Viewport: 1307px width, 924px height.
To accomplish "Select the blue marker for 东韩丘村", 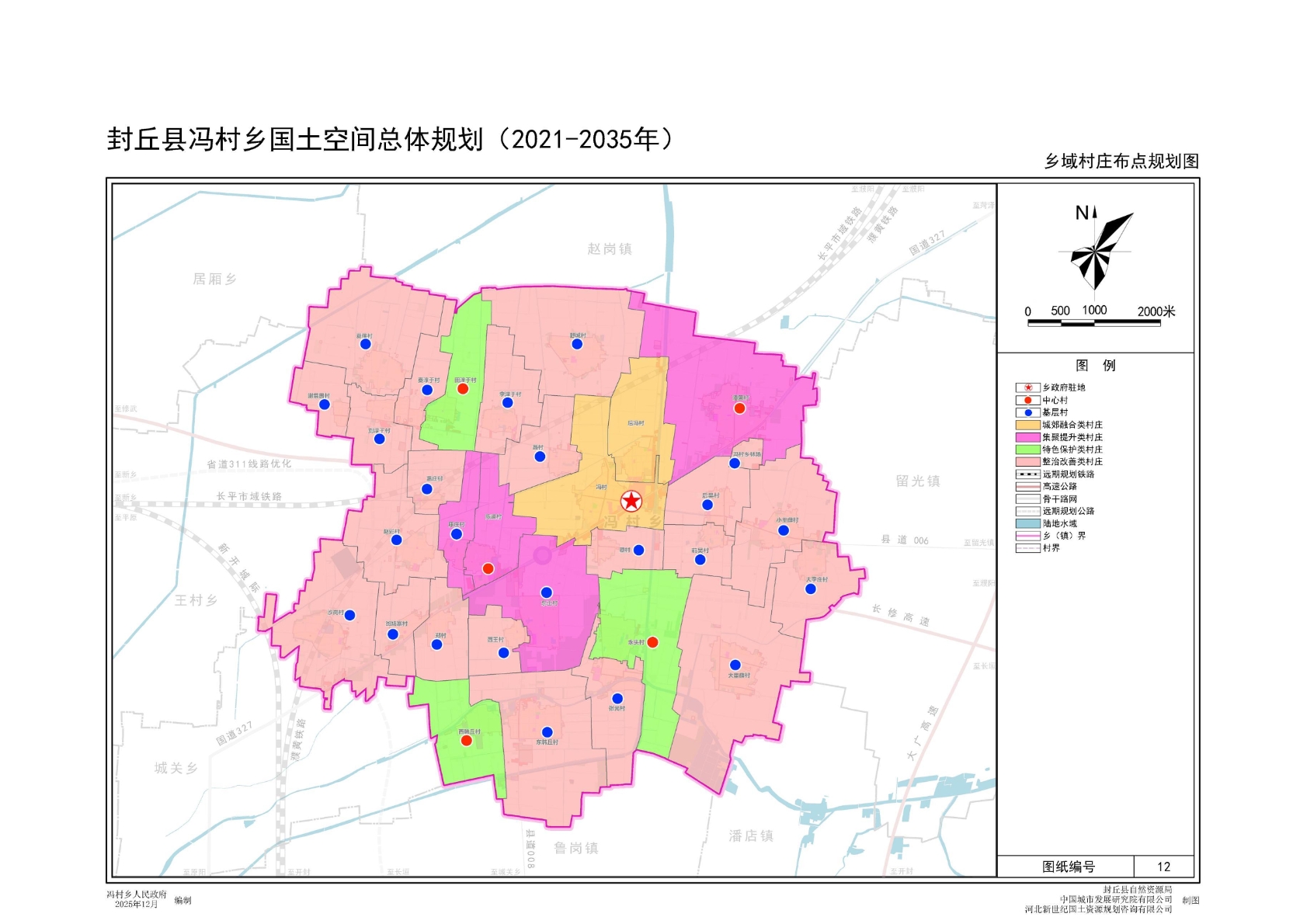I will [x=547, y=732].
